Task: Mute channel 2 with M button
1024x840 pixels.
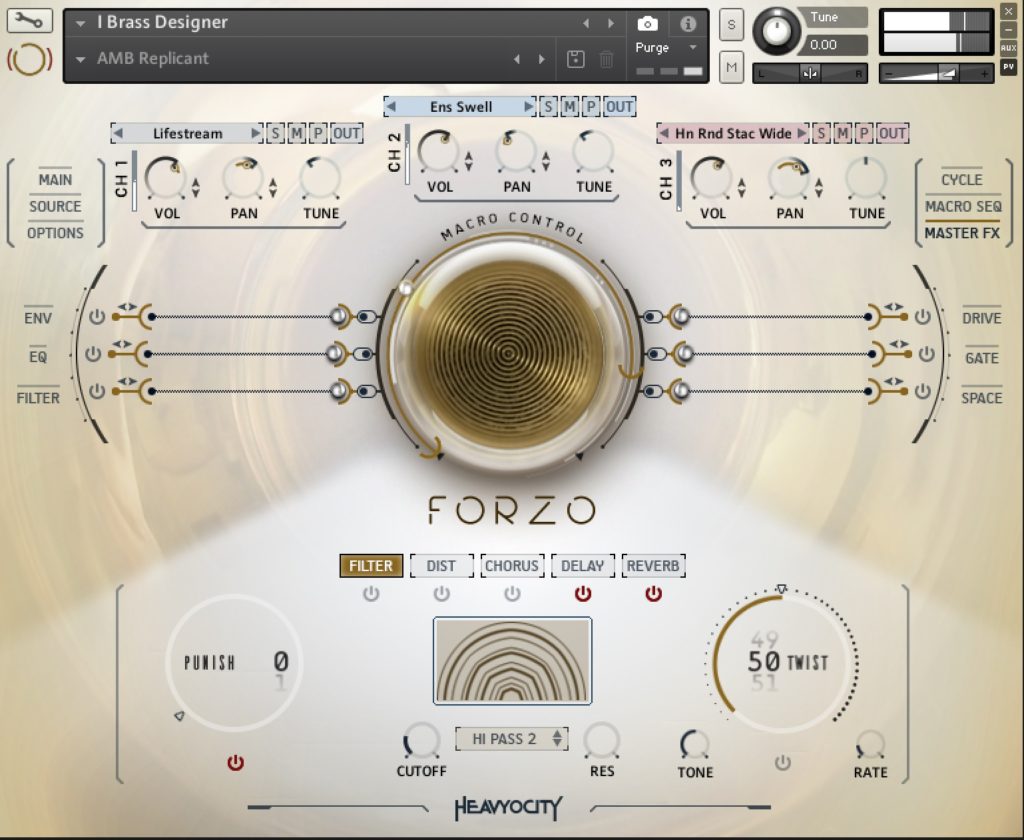Action: tap(569, 106)
